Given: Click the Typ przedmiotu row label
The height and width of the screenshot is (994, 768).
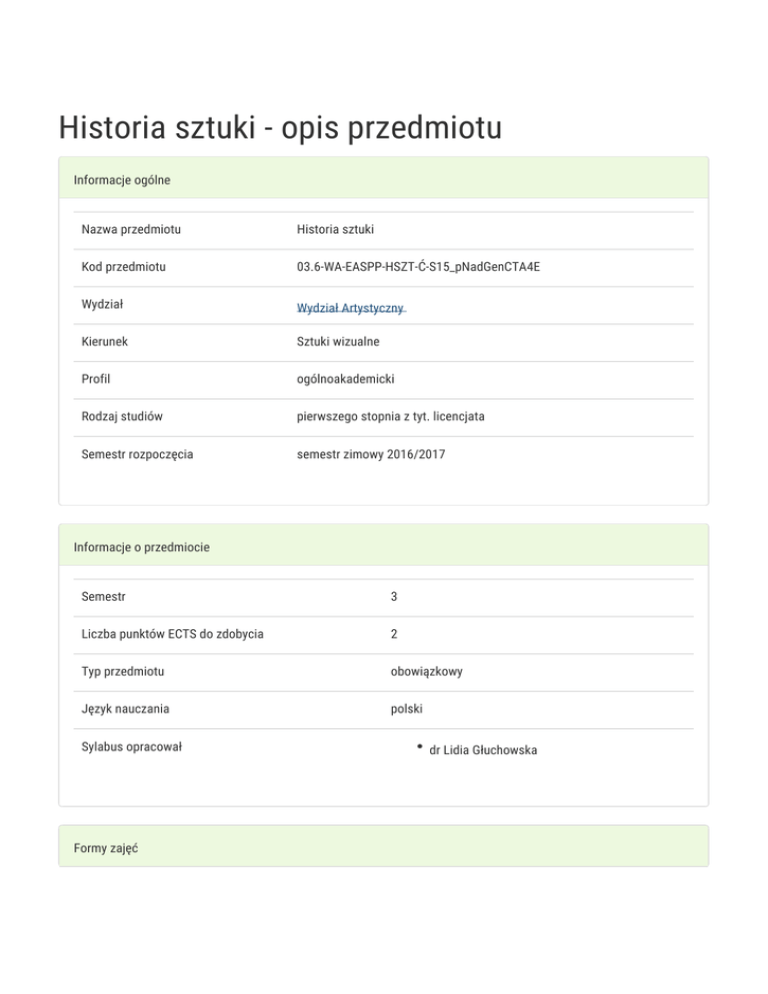Looking at the screenshot, I should [123, 672].
